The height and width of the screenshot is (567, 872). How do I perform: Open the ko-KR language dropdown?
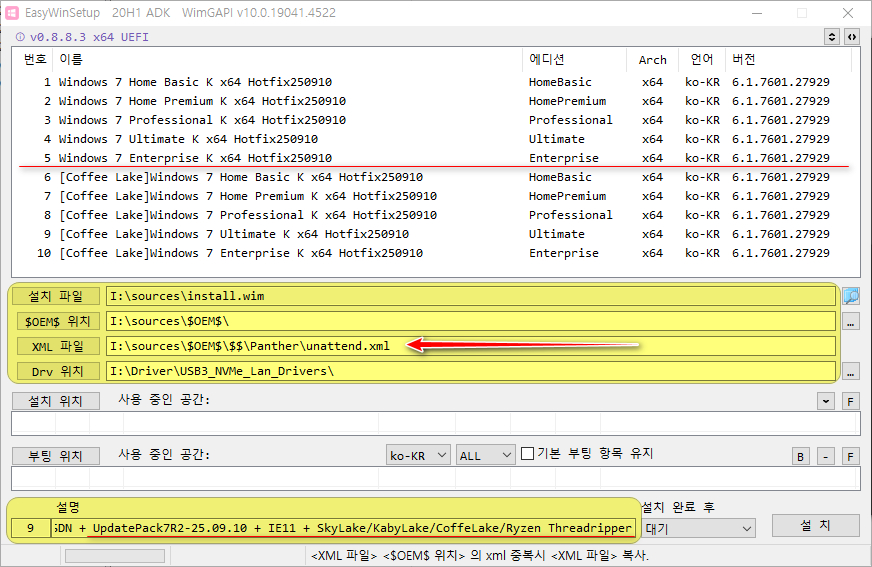418,455
